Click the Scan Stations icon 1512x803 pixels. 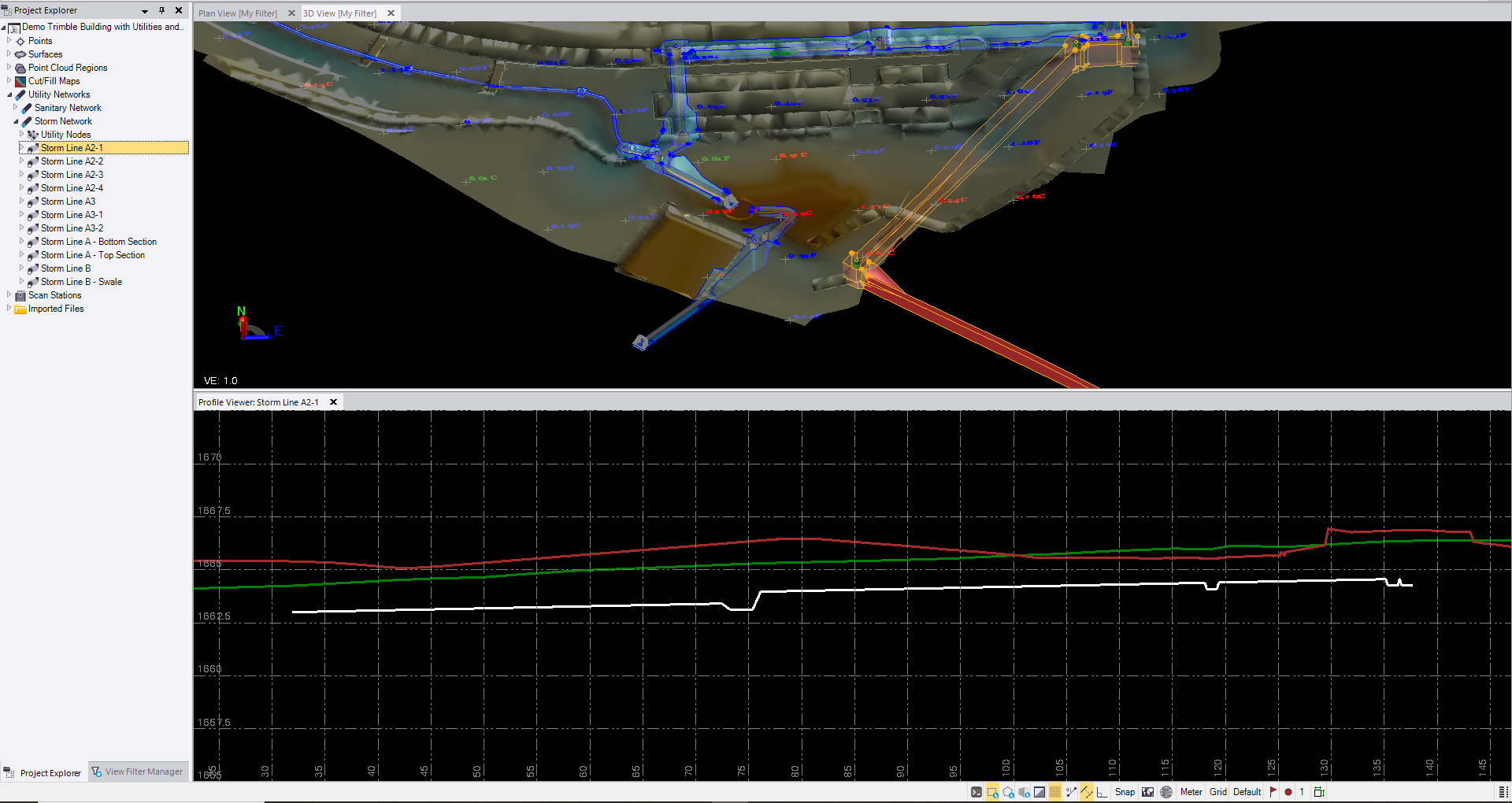[20, 295]
